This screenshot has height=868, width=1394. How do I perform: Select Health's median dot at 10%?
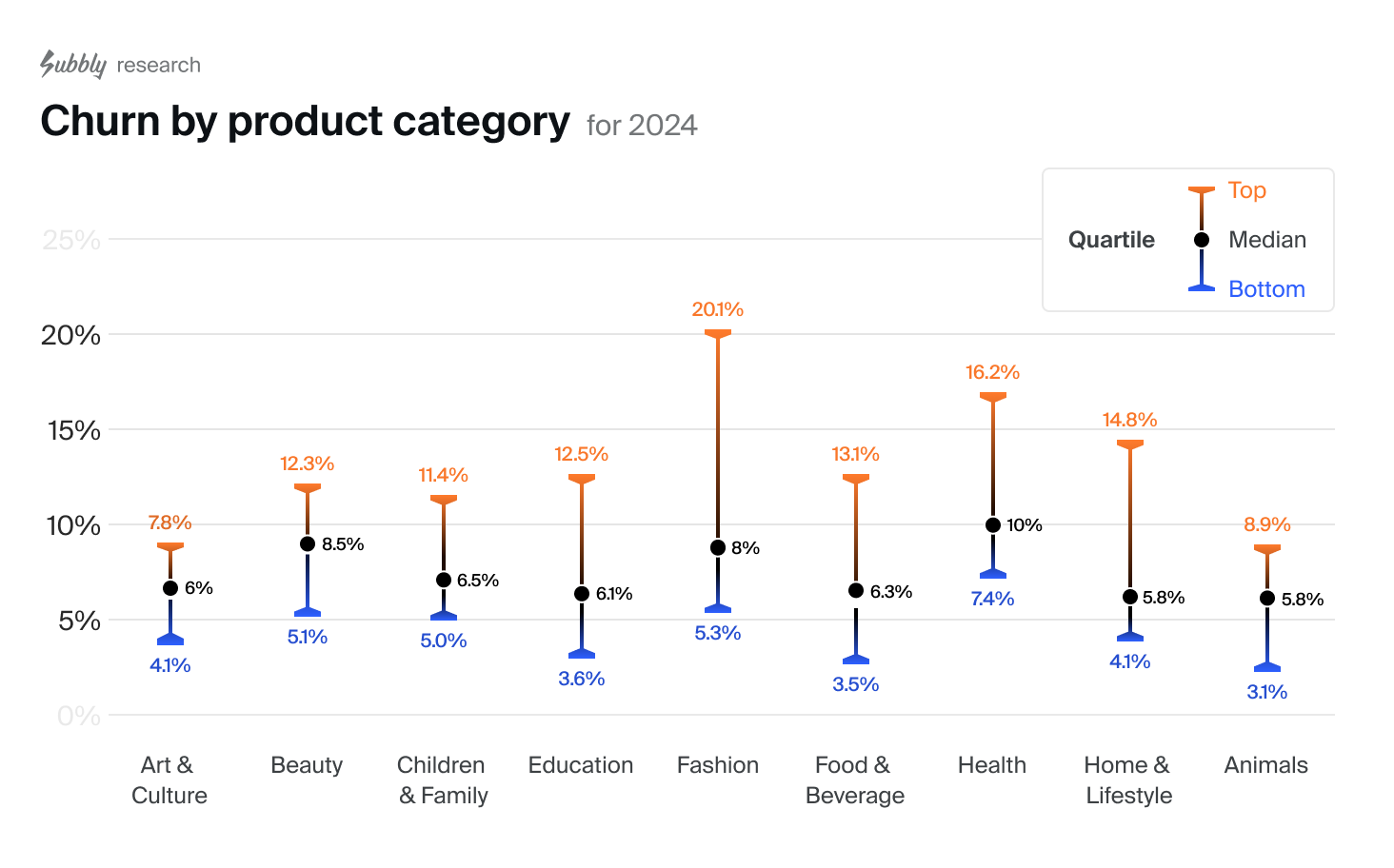993,525
